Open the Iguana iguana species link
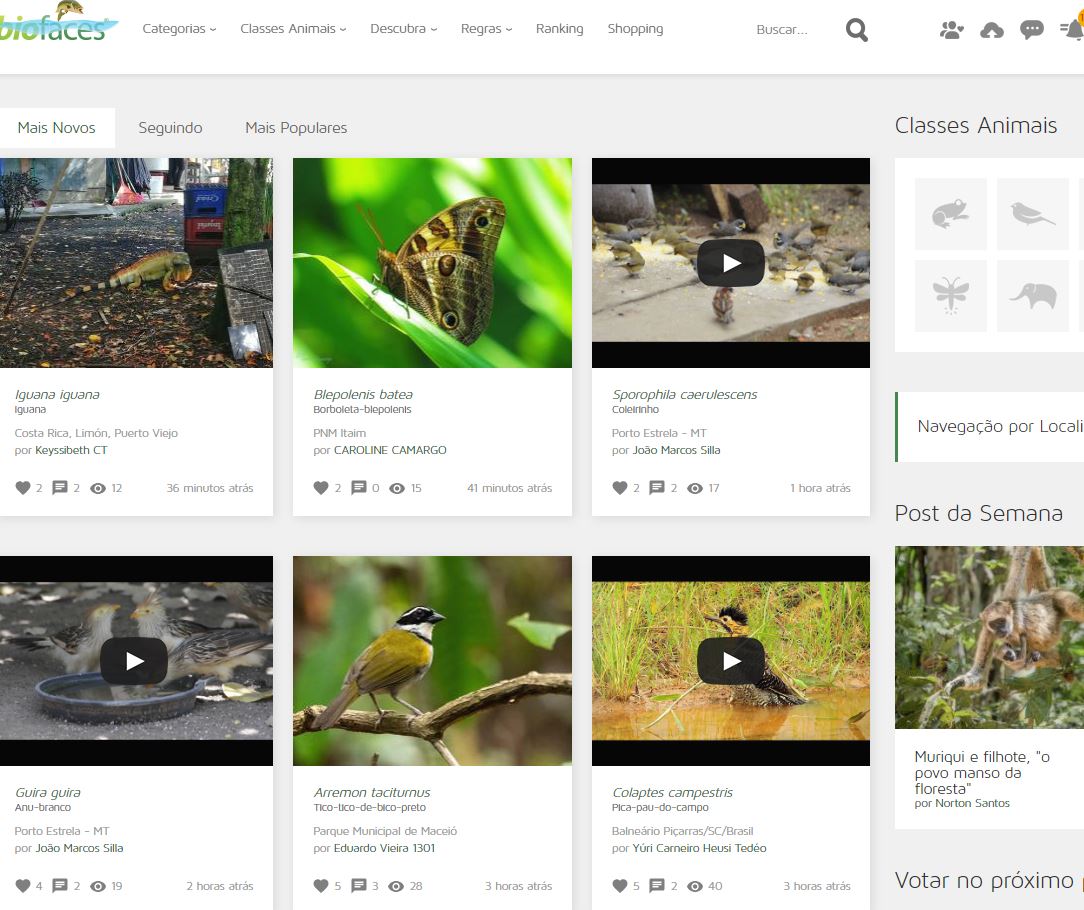Image resolution: width=1084 pixels, height=910 pixels. pyautogui.click(x=57, y=394)
